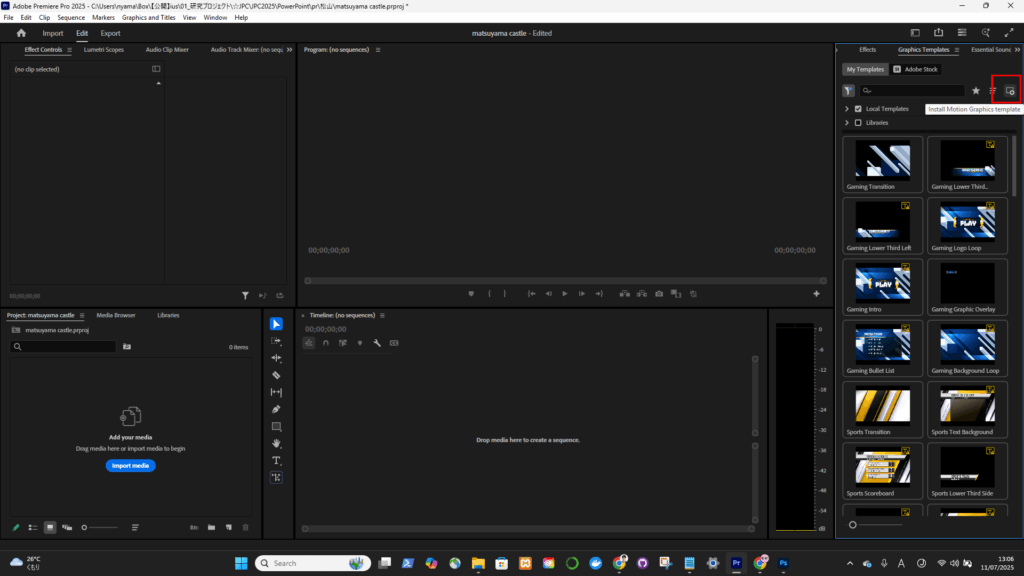
Task: Open the Sequence menu
Action: 71,18
